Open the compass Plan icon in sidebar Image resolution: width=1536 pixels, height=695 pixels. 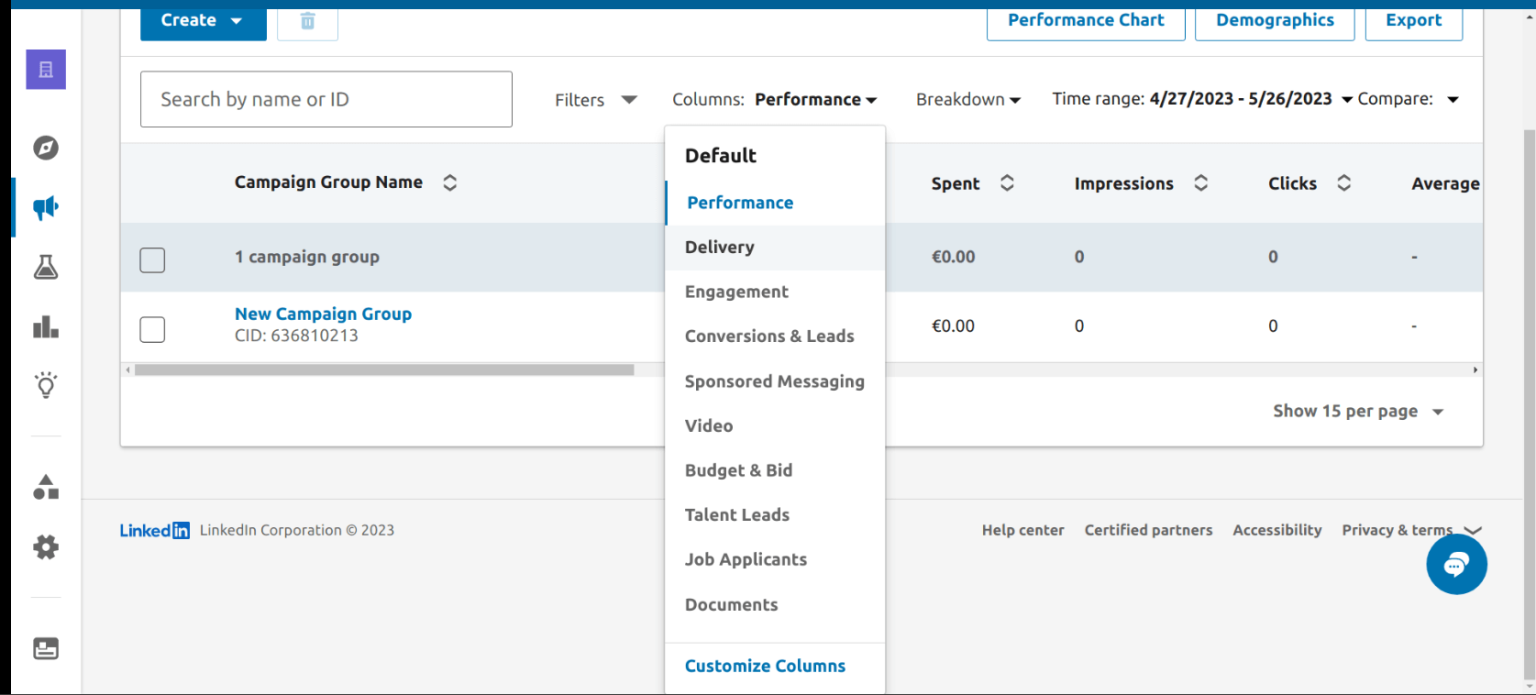[x=46, y=148]
